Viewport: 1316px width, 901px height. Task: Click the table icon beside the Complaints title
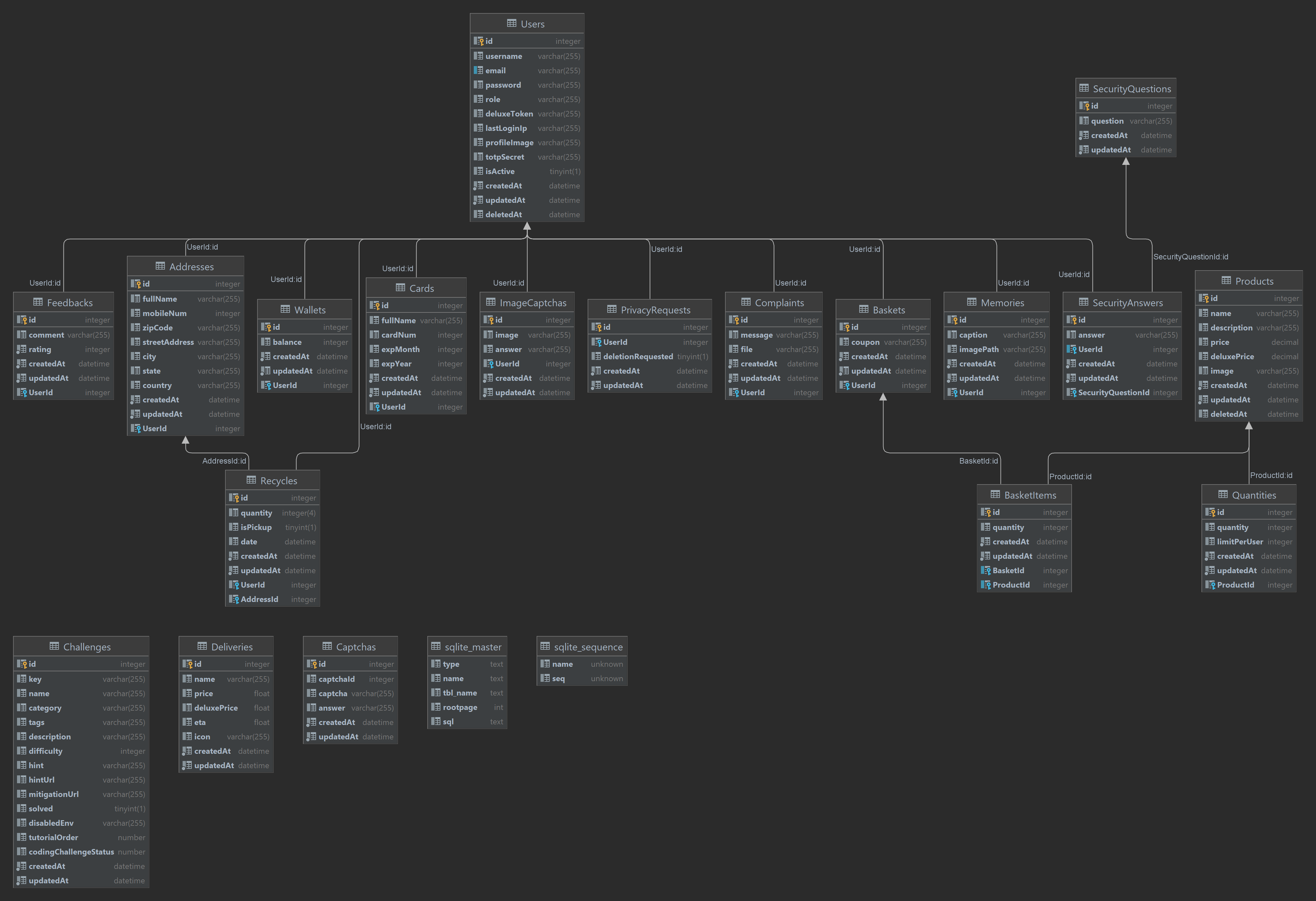point(746,302)
